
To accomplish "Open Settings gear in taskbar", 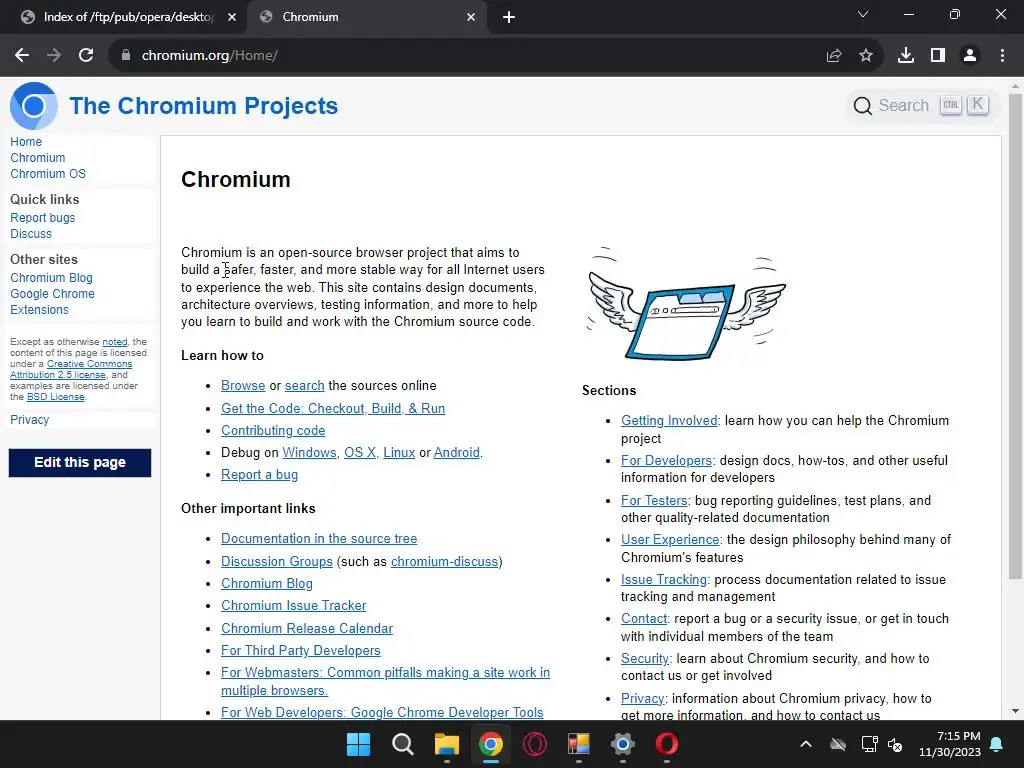I will point(623,744).
